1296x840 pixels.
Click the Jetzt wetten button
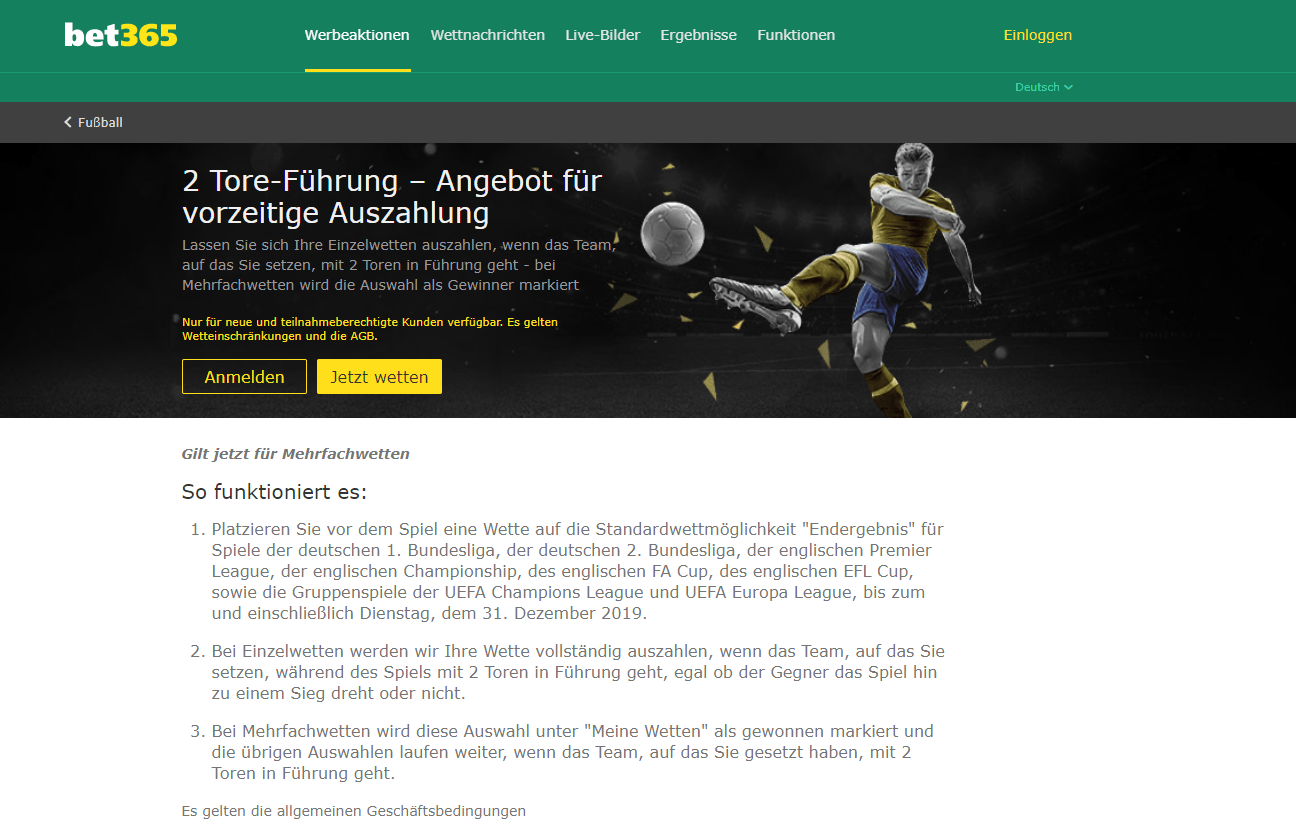(x=379, y=377)
